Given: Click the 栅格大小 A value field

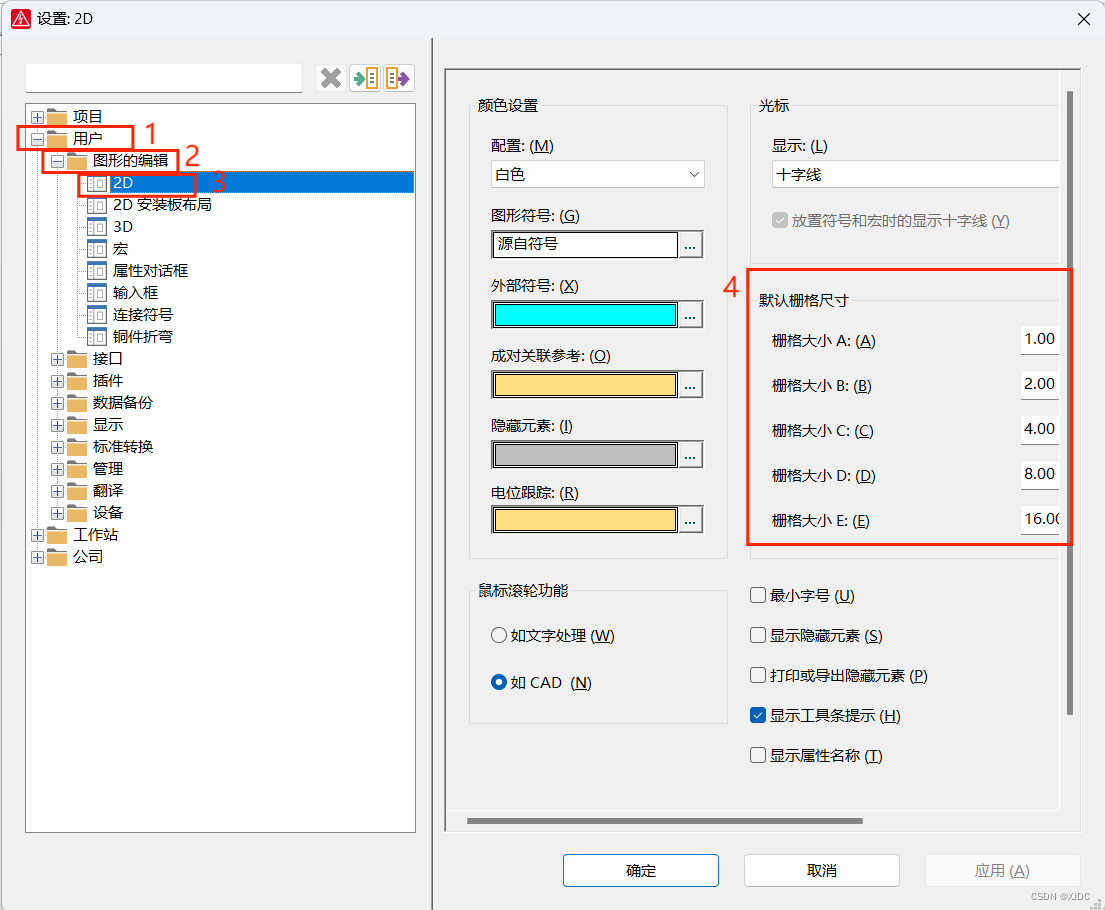Looking at the screenshot, I should point(1039,340).
